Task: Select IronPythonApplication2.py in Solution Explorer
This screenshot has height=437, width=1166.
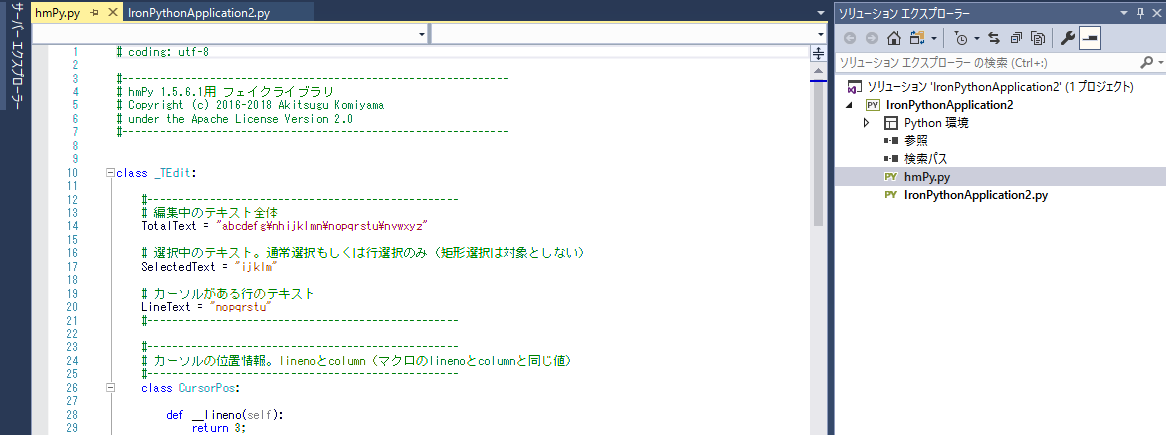Action: click(x=975, y=195)
